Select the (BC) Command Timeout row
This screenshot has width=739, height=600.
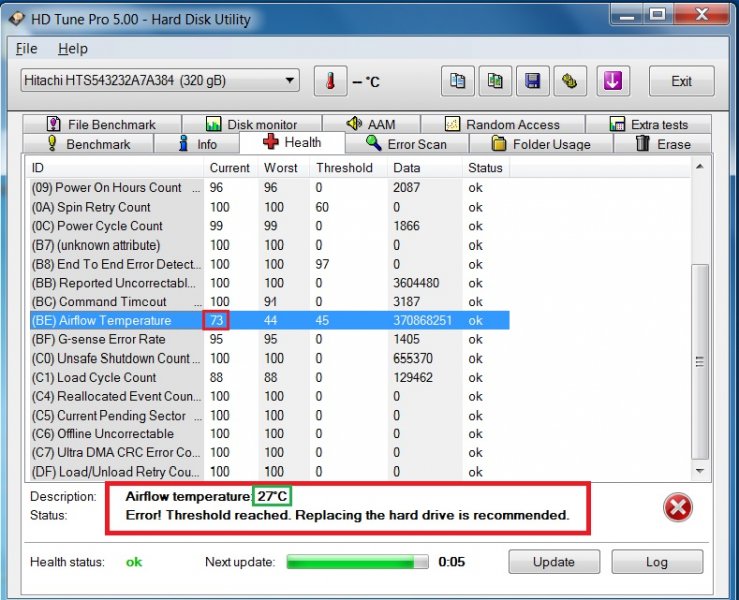pyautogui.click(x=270, y=302)
